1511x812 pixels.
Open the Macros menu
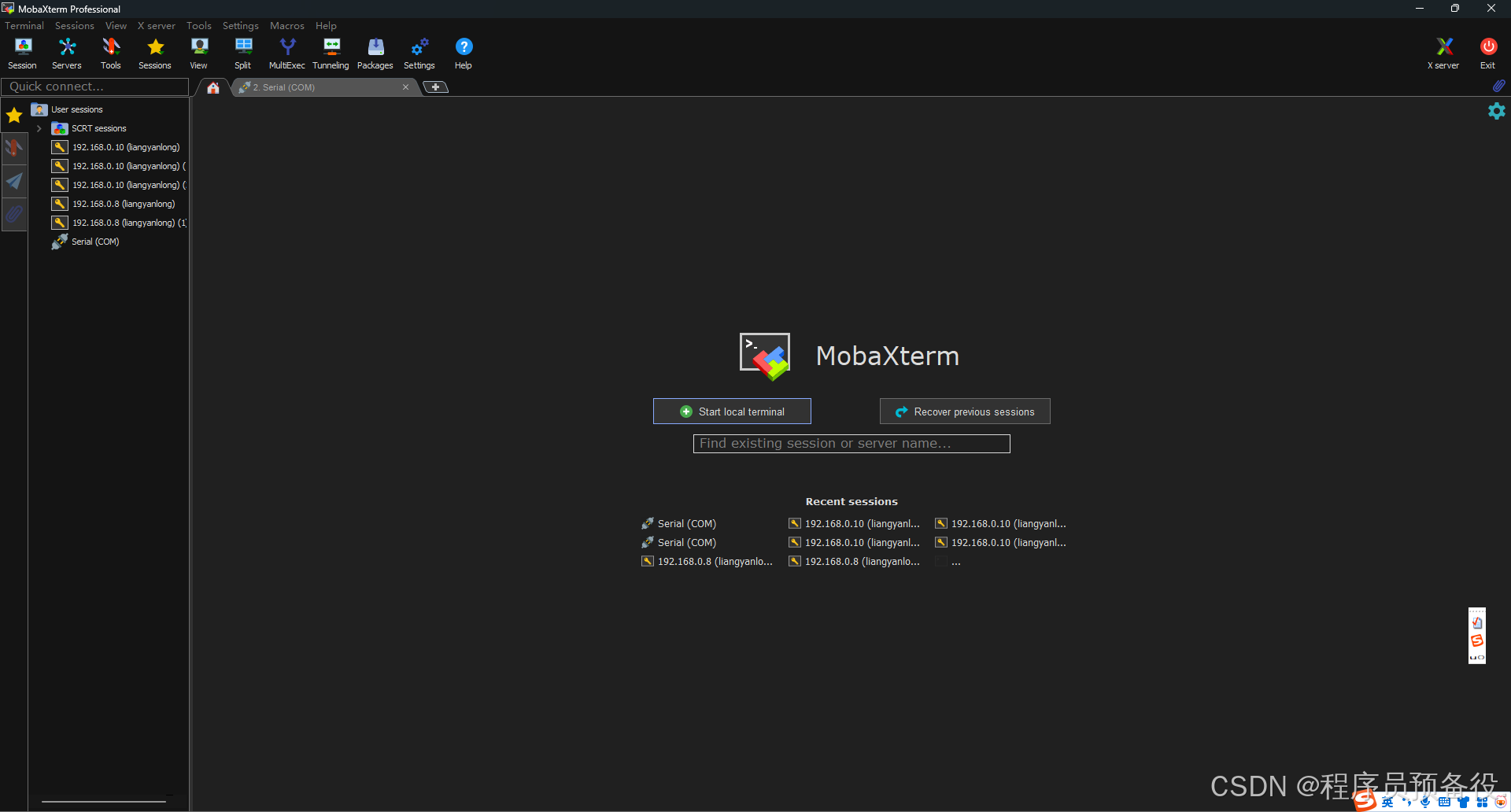[x=287, y=26]
